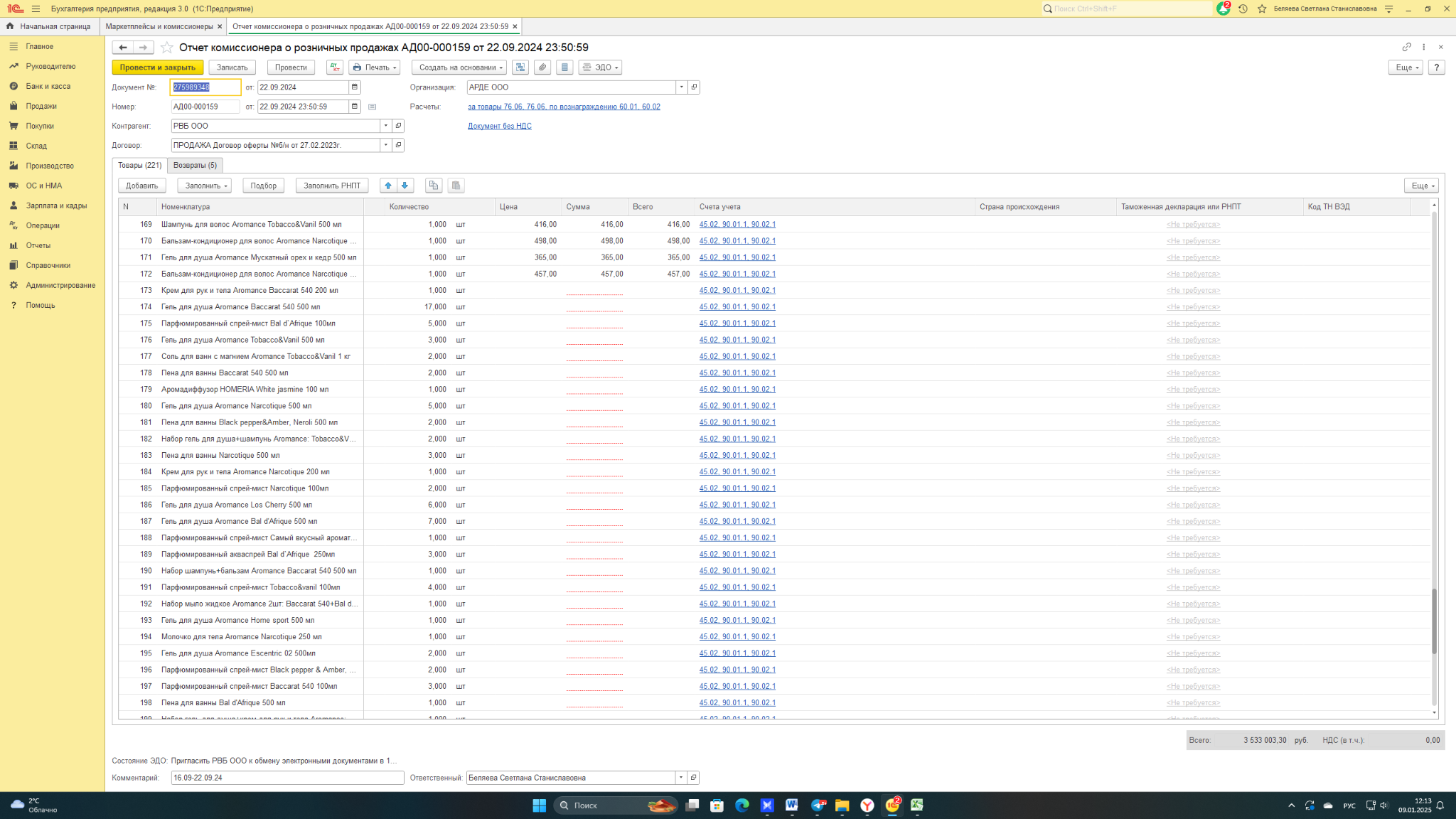The width and height of the screenshot is (1456, 819).
Task: Open help question mark button
Action: (x=1437, y=68)
